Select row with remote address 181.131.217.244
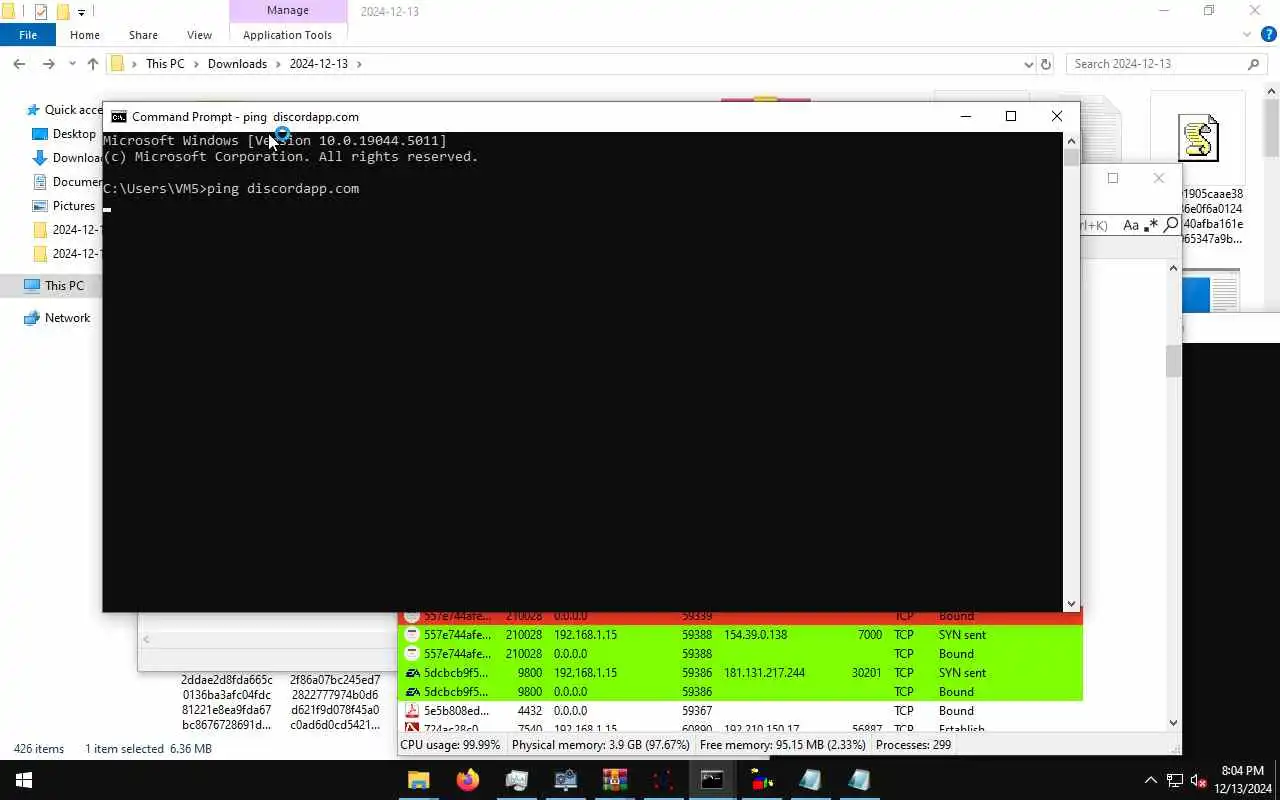This screenshot has height=800, width=1280. (x=740, y=673)
